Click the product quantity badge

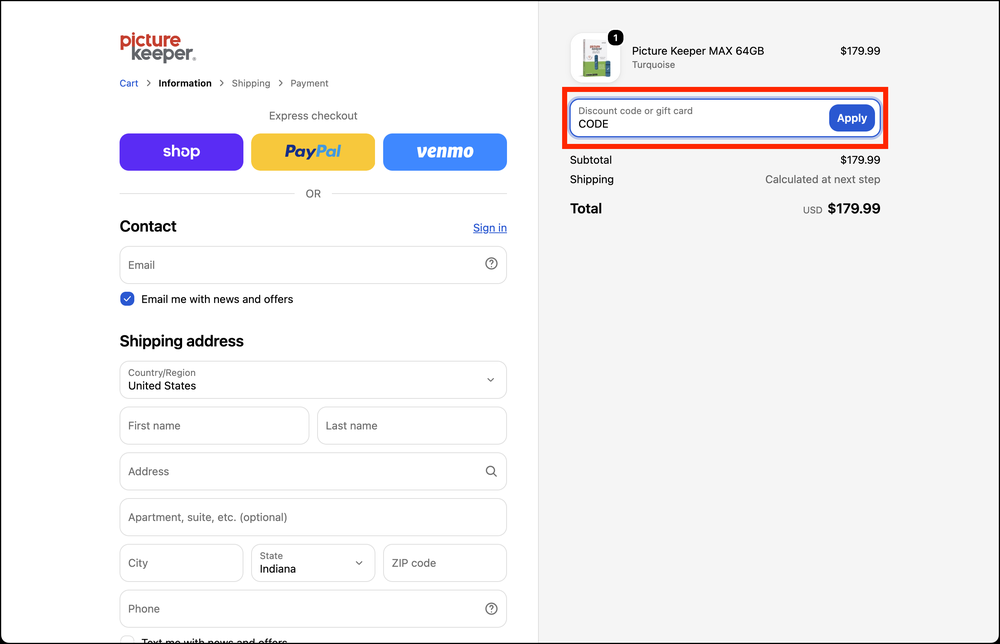pyautogui.click(x=615, y=38)
